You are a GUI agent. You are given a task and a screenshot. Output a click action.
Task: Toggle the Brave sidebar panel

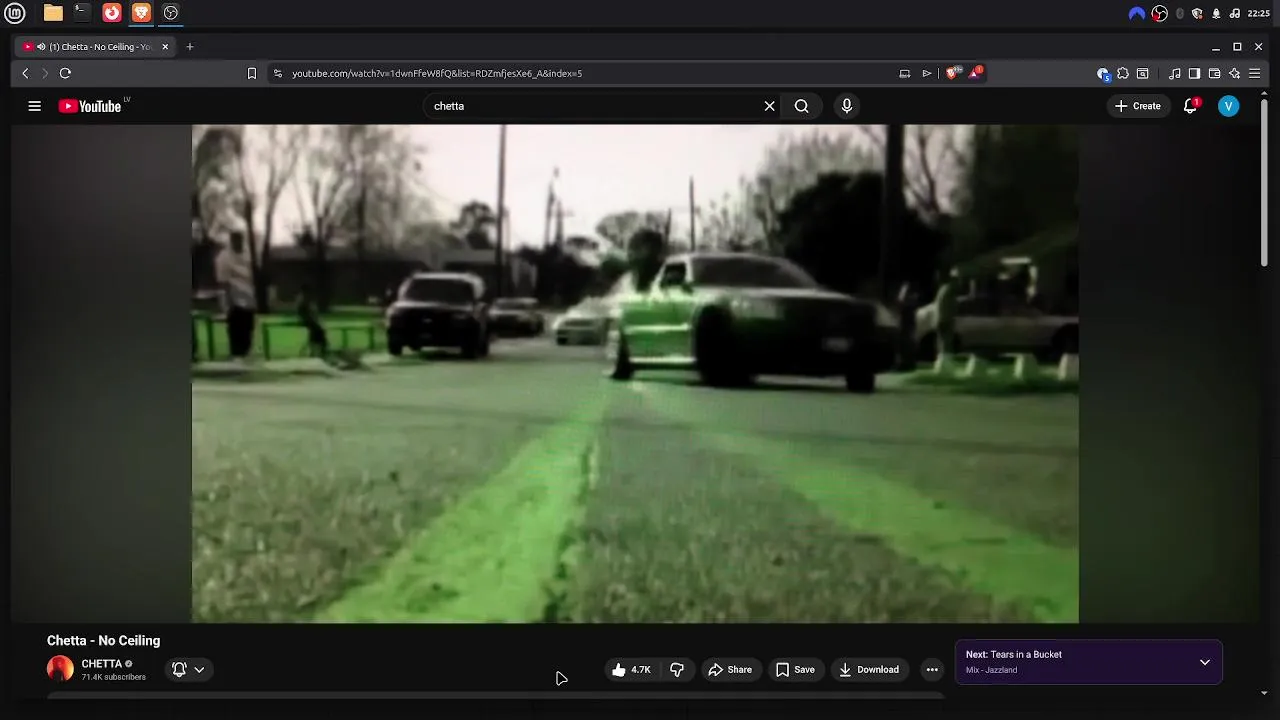click(x=1194, y=73)
